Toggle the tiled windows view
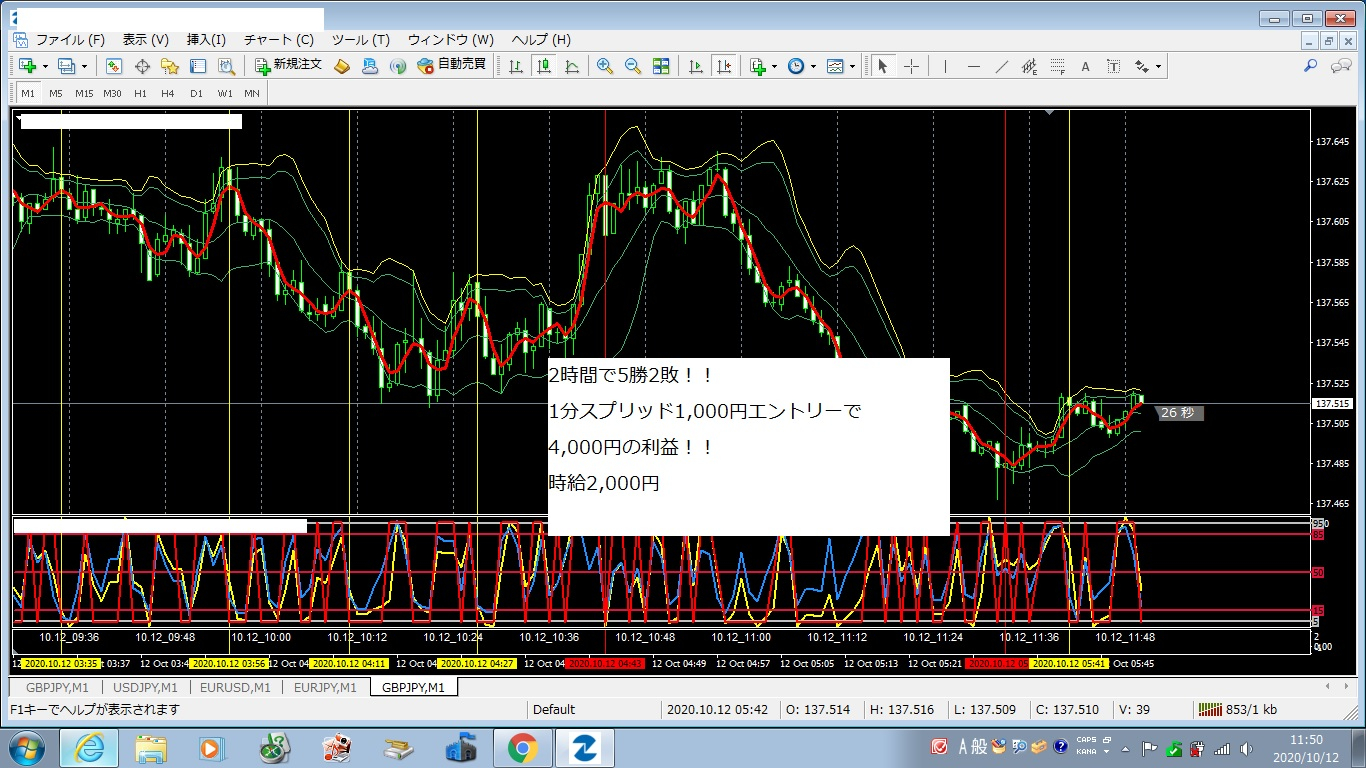Image resolution: width=1366 pixels, height=768 pixels. click(x=661, y=65)
